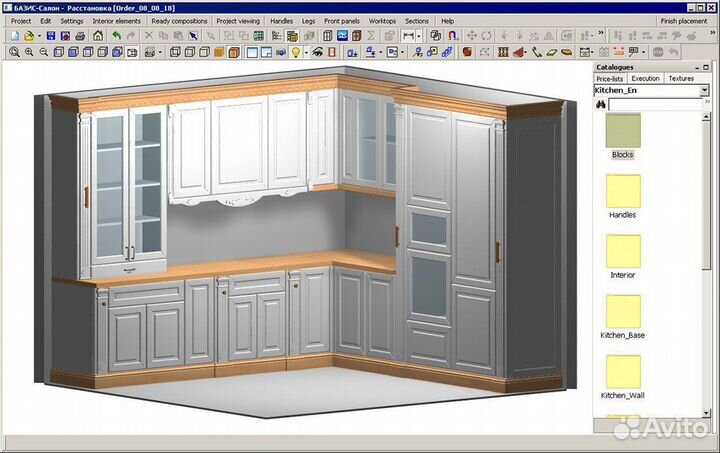Click the Home house icon
Image resolution: width=720 pixels, height=453 pixels.
tap(98, 36)
